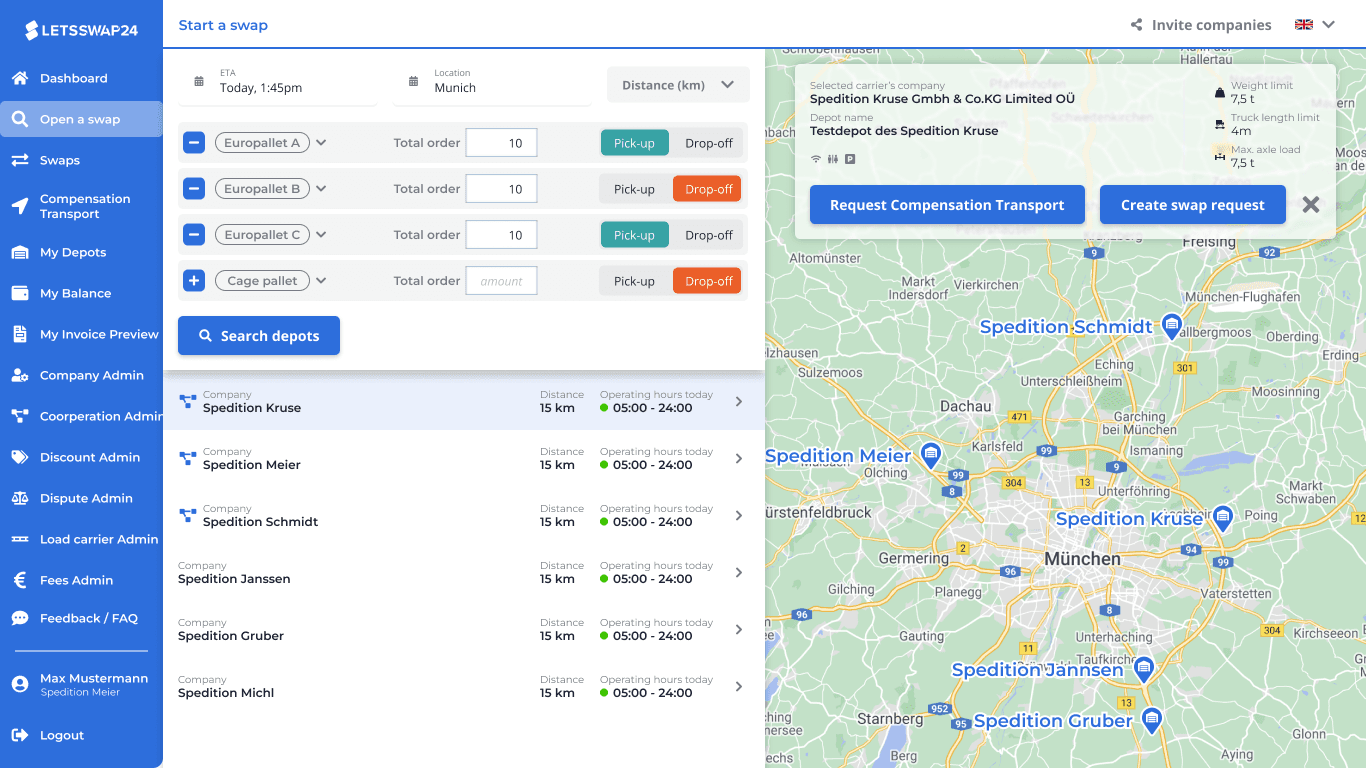
Task: Open the Dispute Admin menu item
Action: point(81,498)
